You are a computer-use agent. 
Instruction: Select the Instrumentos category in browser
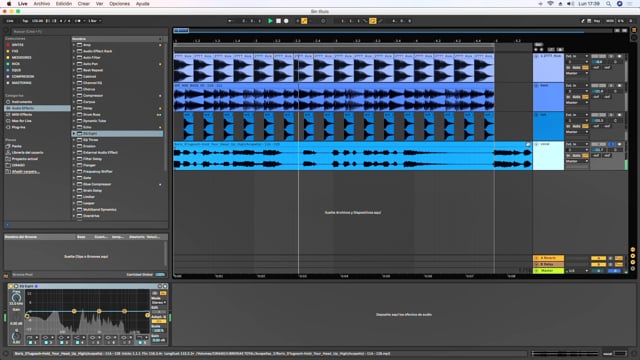(x=22, y=102)
